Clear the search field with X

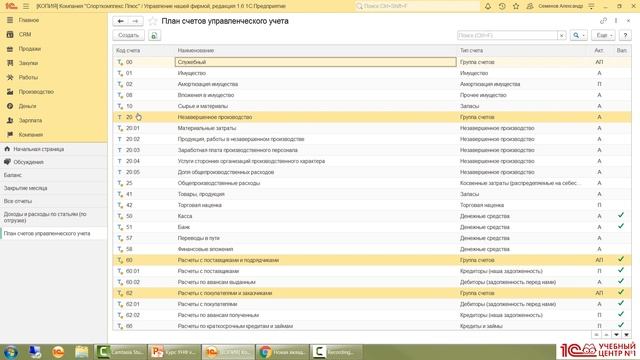tap(562, 36)
